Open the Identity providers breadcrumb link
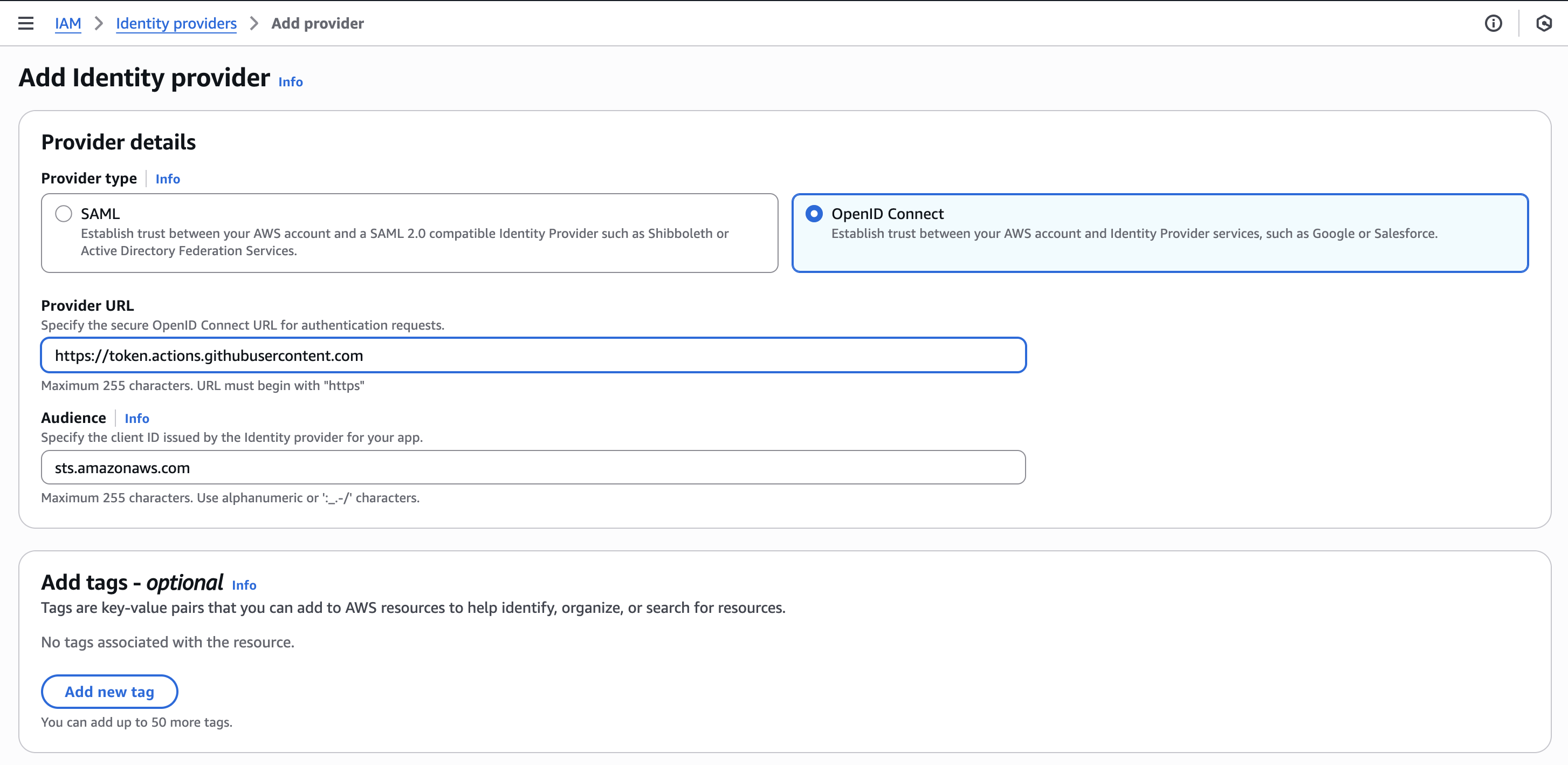Image resolution: width=1568 pixels, height=765 pixels. point(176,24)
